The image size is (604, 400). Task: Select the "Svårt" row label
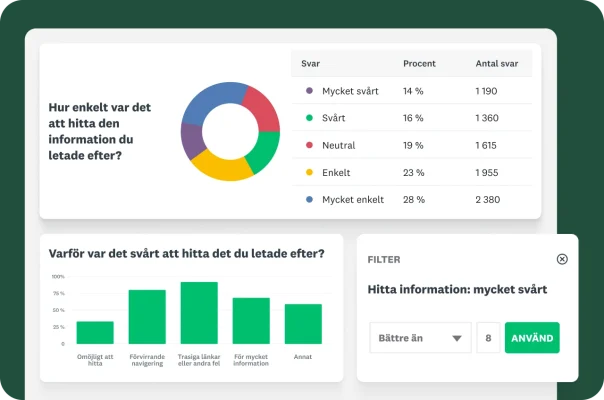pyautogui.click(x=334, y=118)
